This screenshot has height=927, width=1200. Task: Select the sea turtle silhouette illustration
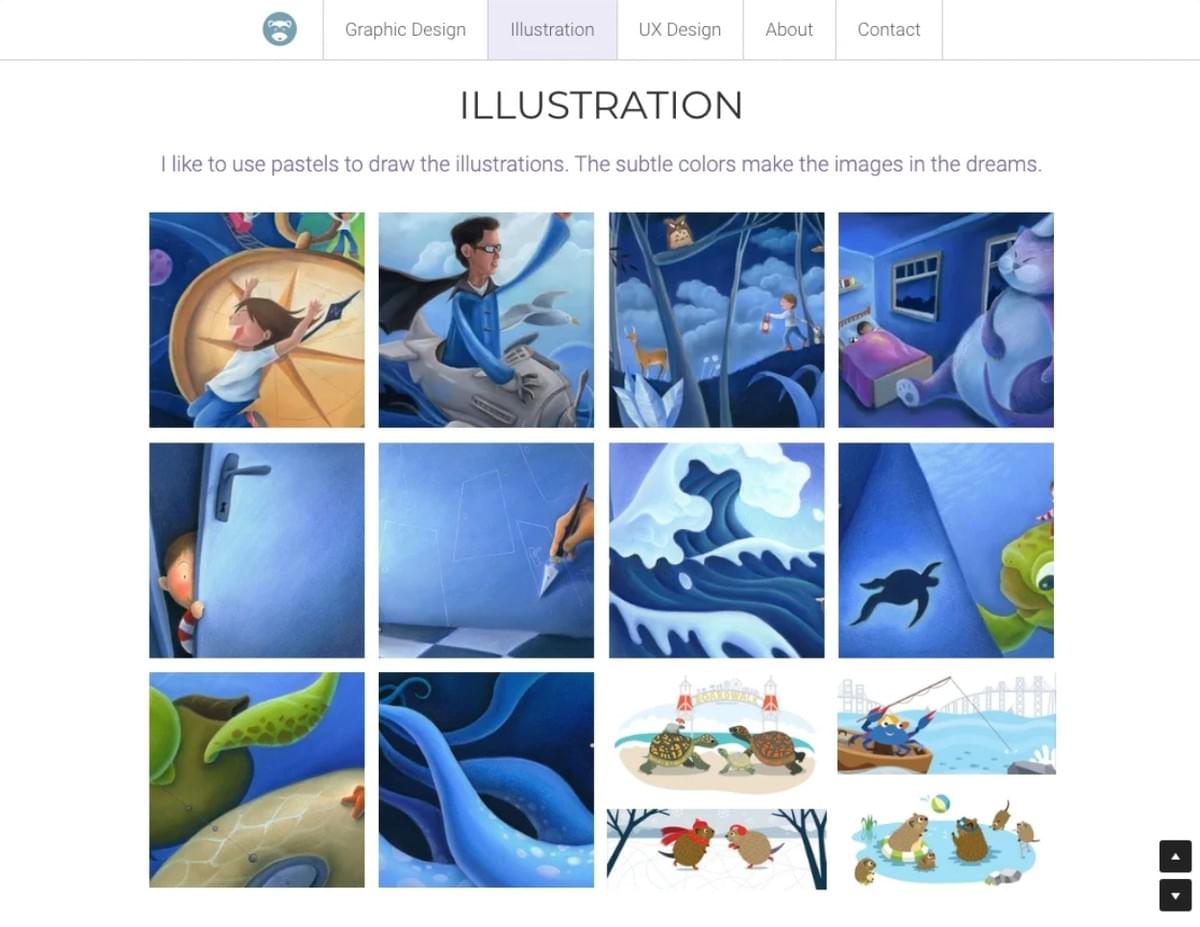(946, 550)
